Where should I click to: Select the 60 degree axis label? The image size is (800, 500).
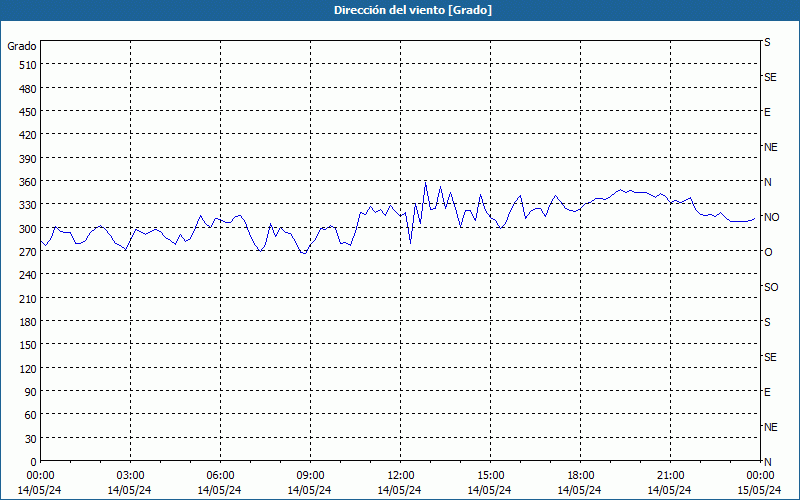pyautogui.click(x=31, y=415)
